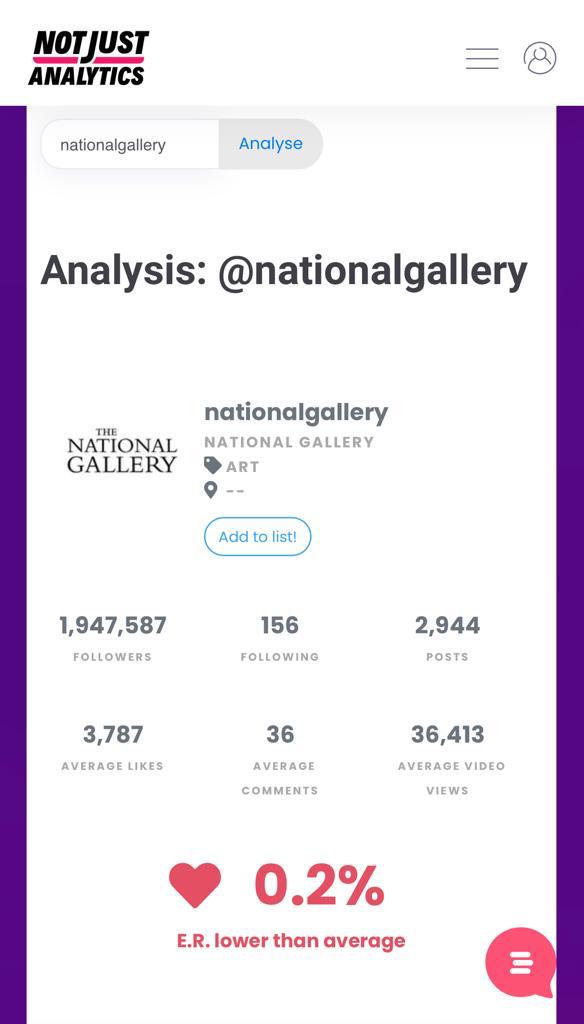Click the Analyse button
This screenshot has width=584, height=1024.
tap(270, 144)
